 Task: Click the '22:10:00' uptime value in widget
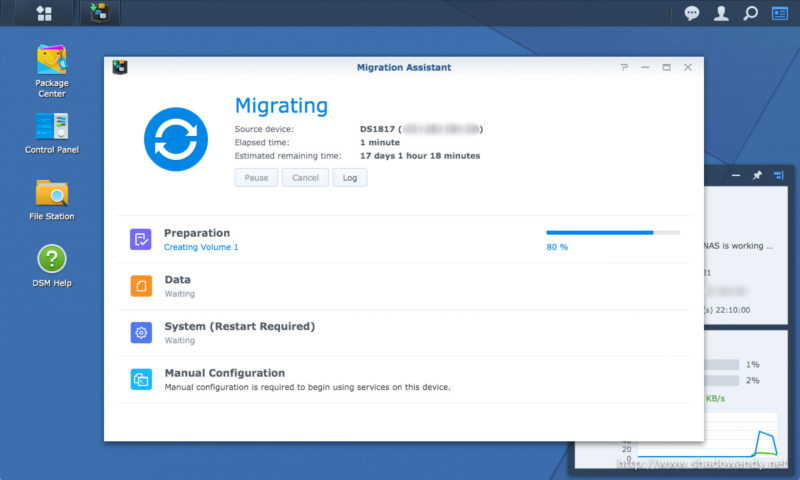click(732, 310)
